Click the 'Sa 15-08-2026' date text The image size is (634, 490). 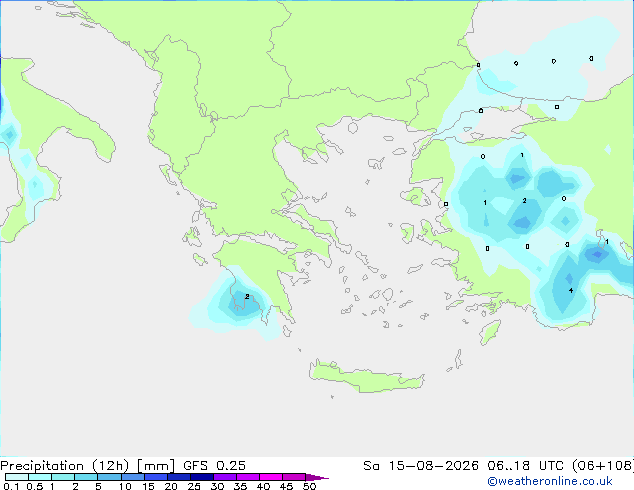point(421,466)
